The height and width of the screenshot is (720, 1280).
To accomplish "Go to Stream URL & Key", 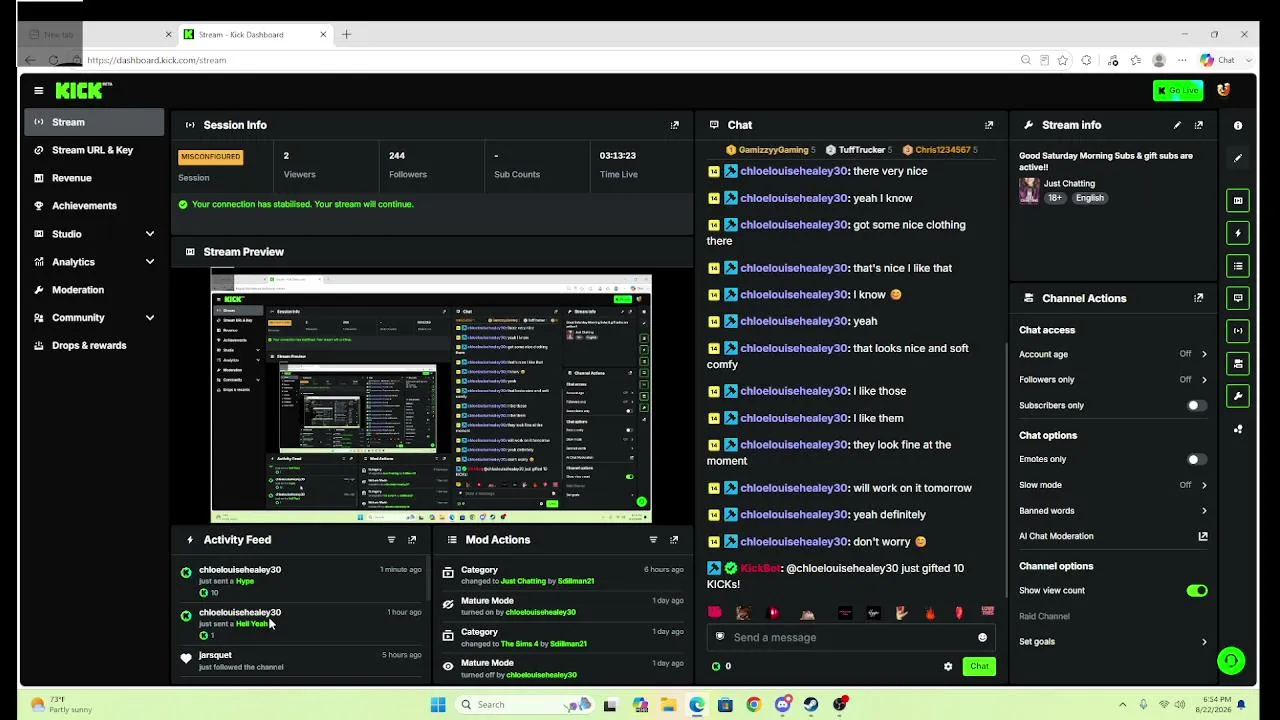I will point(93,150).
